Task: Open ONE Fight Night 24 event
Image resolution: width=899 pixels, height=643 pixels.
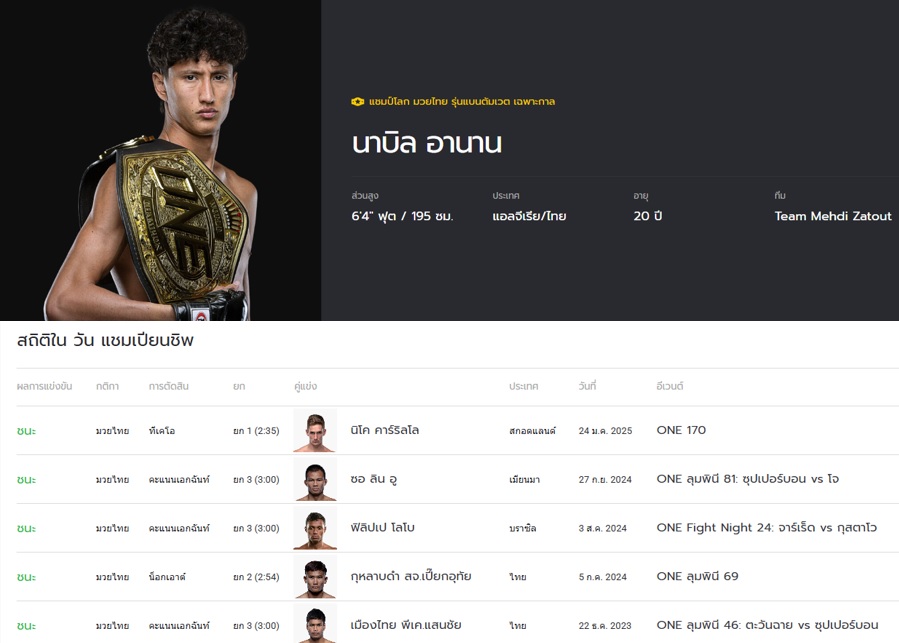Action: pyautogui.click(x=767, y=528)
